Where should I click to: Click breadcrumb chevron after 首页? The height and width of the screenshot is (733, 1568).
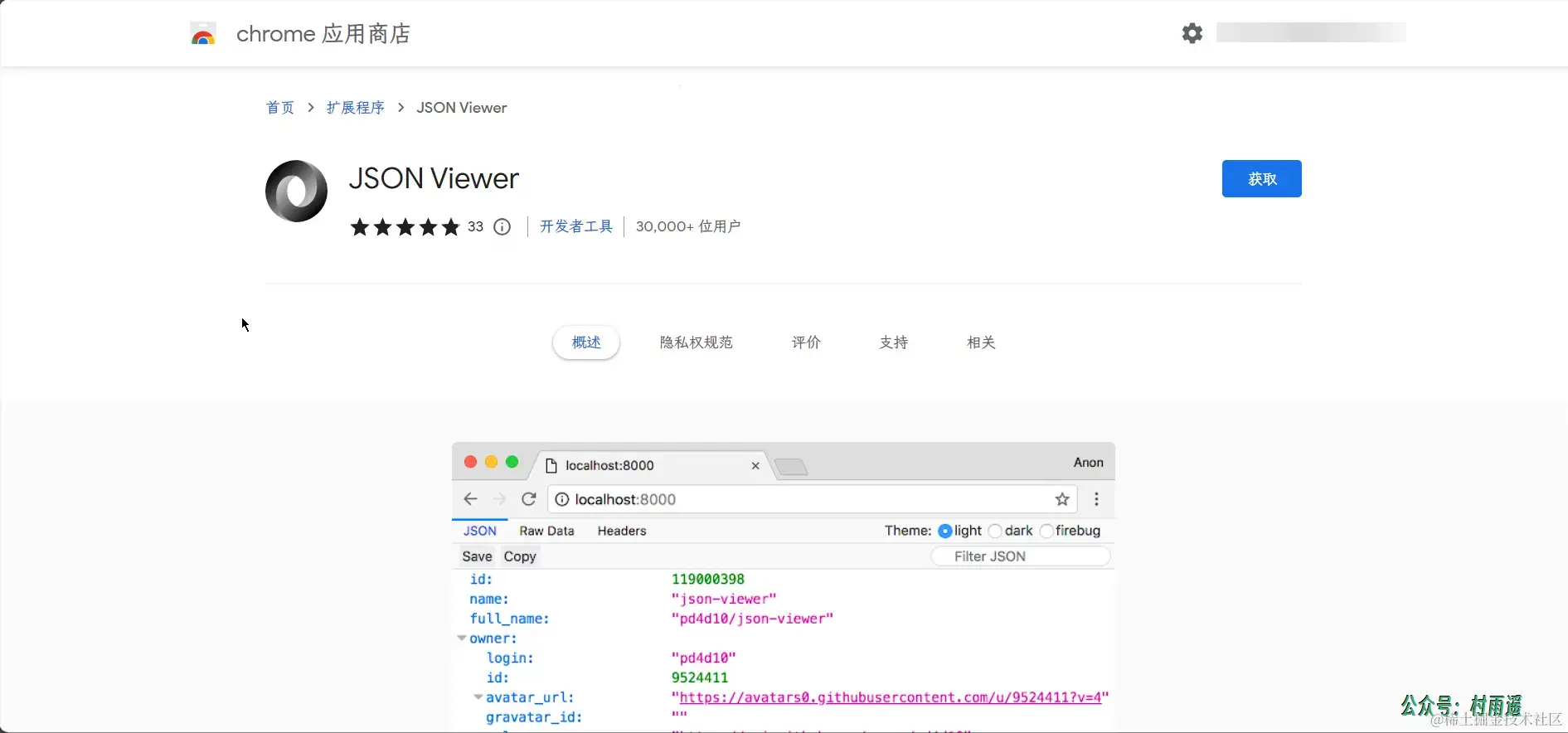311,108
